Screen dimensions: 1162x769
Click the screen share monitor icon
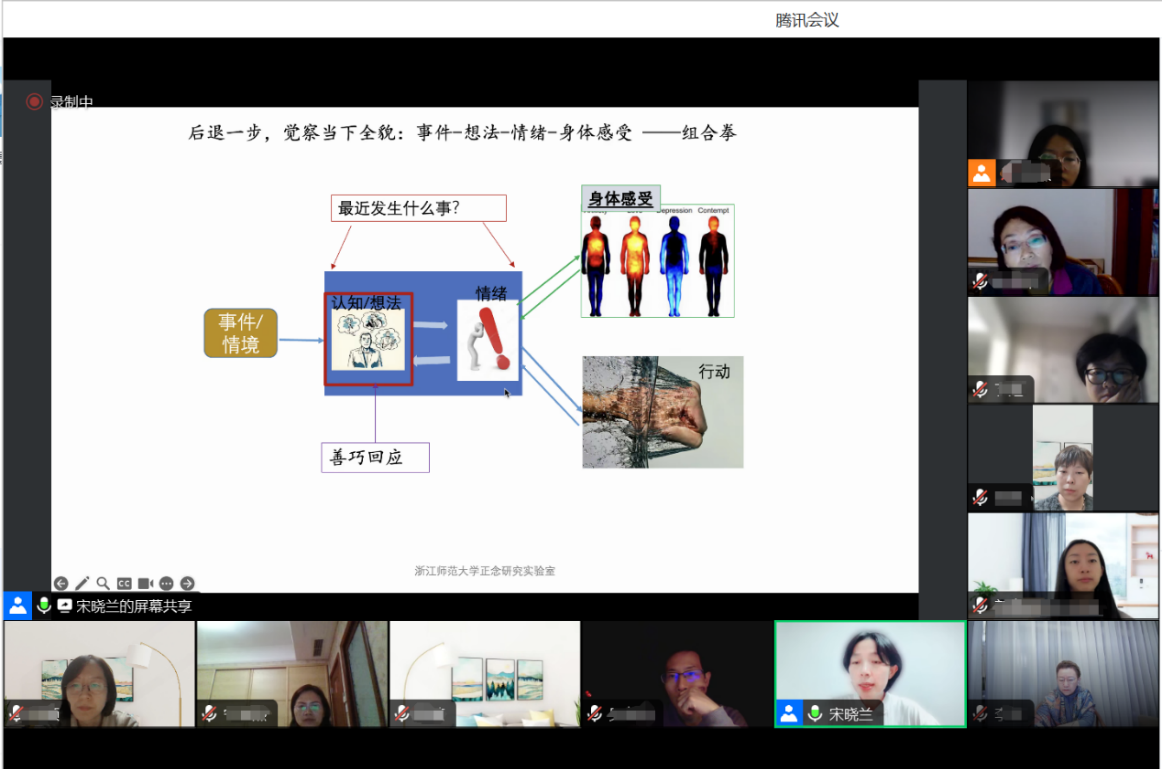(65, 606)
